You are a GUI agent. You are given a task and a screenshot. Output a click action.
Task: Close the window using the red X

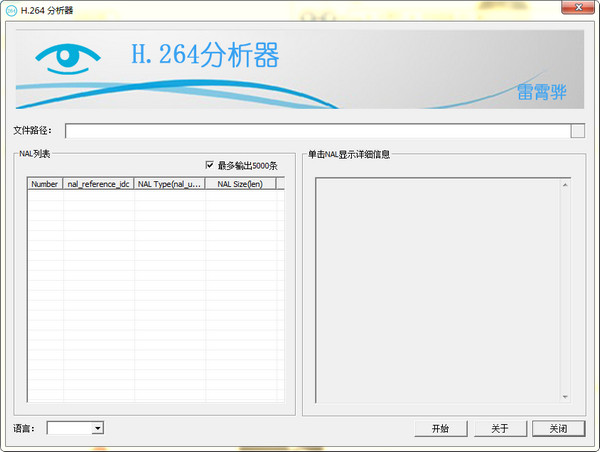[x=577, y=9]
